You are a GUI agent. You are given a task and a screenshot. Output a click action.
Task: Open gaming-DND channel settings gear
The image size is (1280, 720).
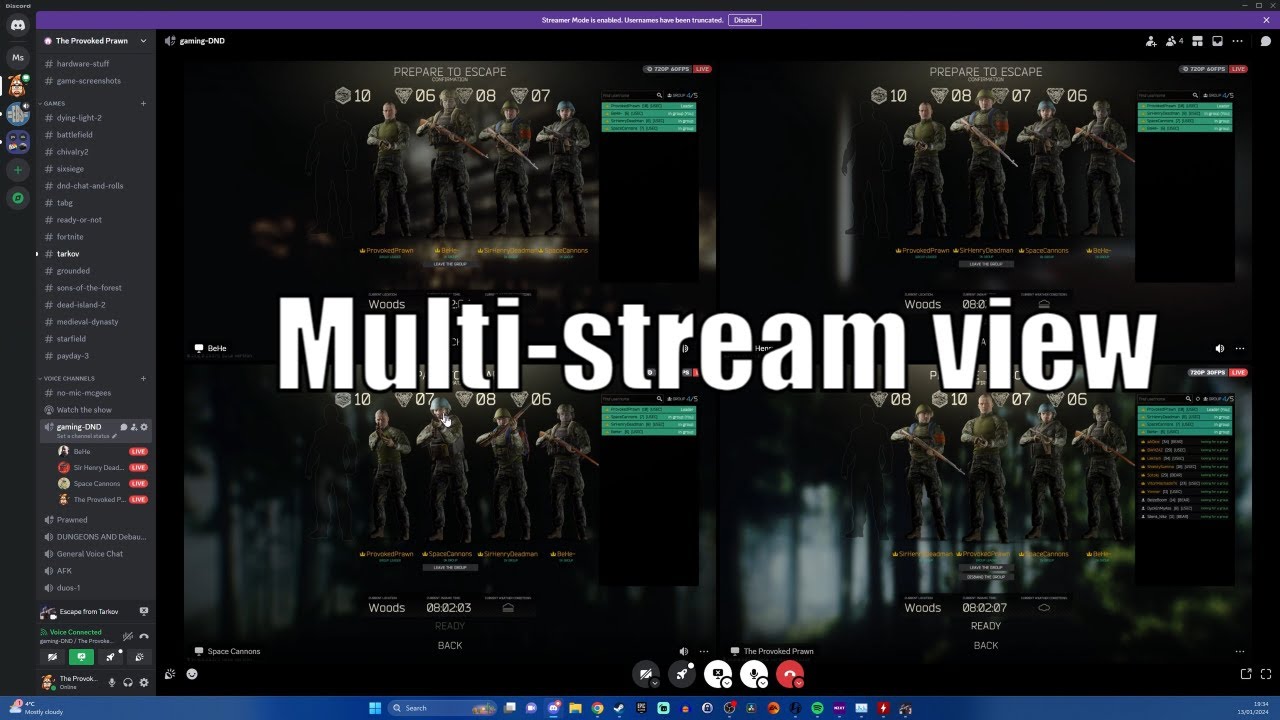(144, 427)
